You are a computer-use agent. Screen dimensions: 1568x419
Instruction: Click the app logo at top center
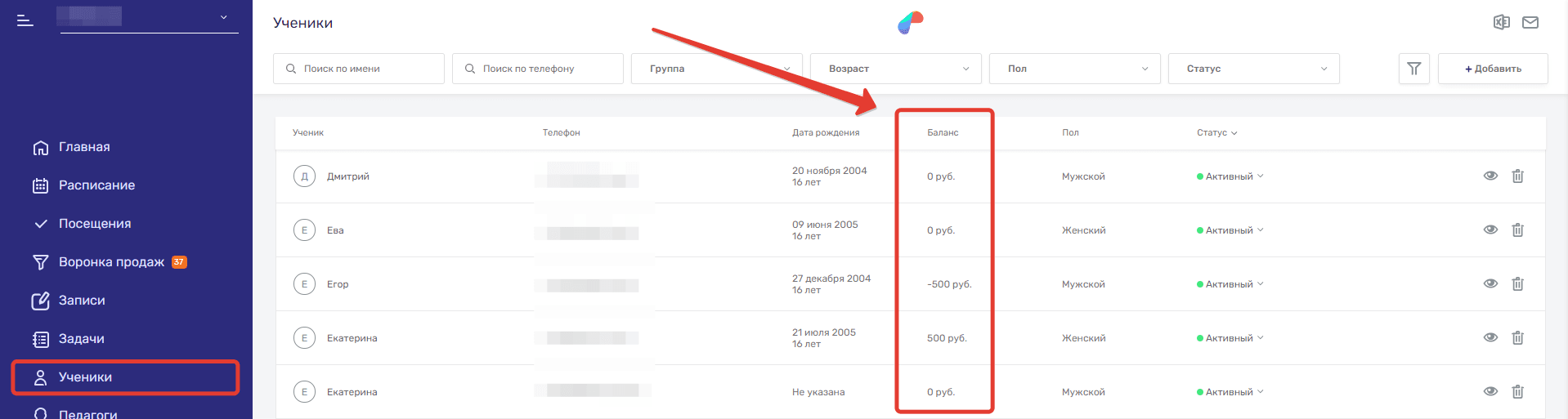910,23
